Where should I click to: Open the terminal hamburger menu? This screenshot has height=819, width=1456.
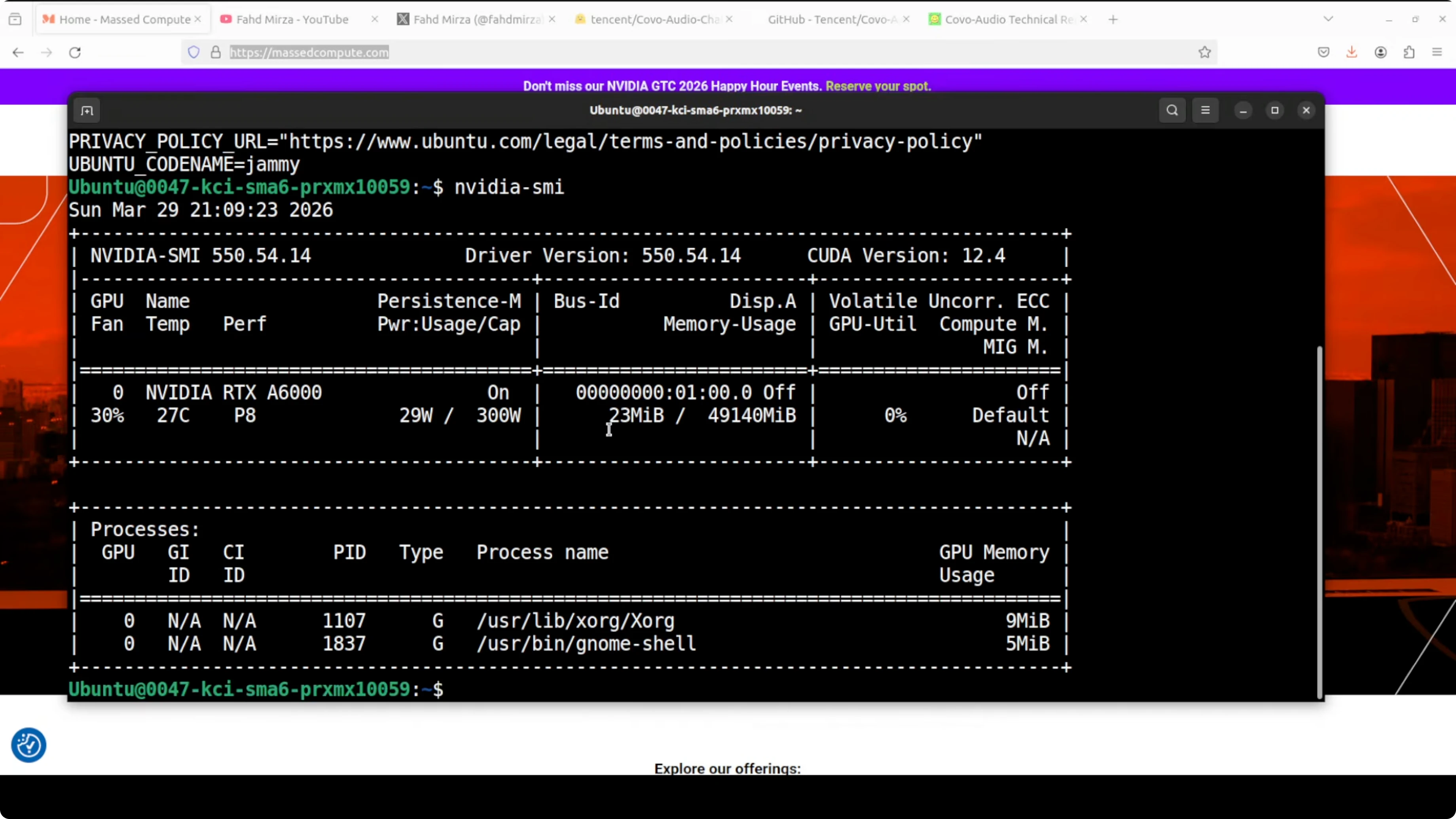click(x=1205, y=110)
